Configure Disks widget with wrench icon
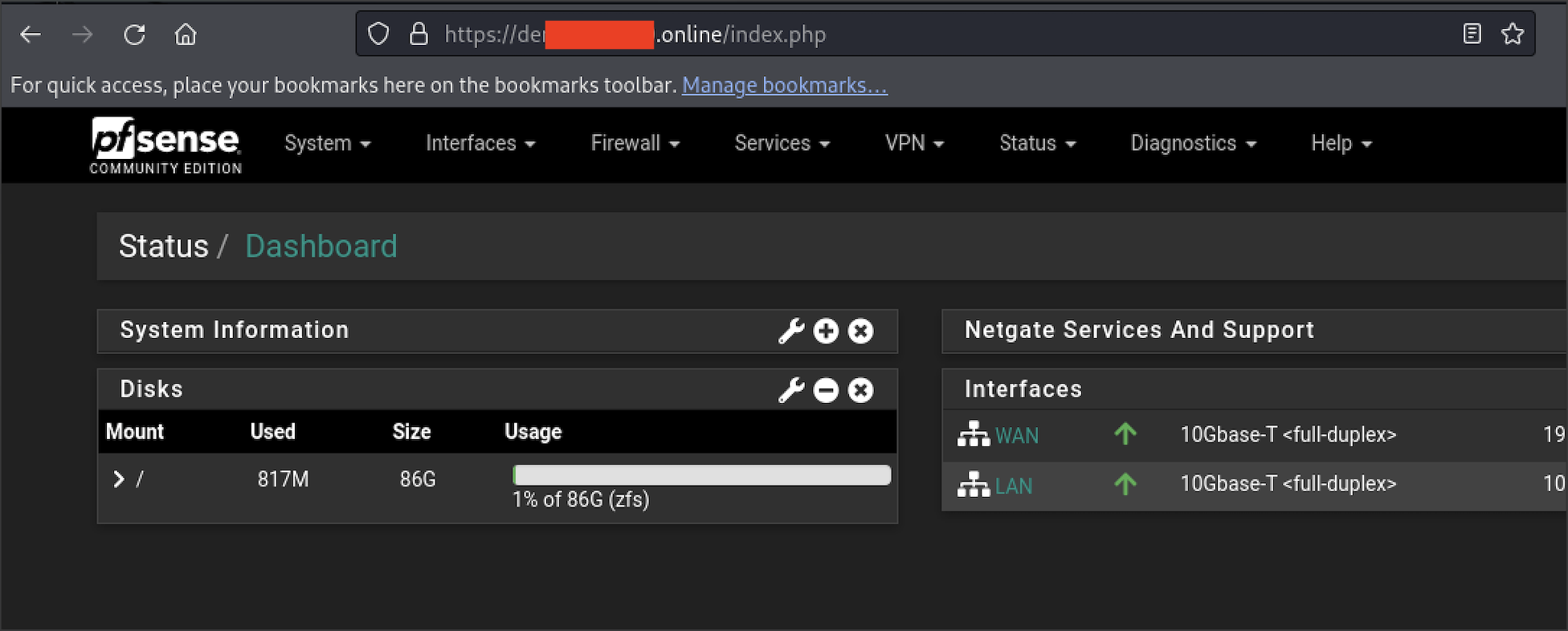1568x631 pixels. [791, 390]
